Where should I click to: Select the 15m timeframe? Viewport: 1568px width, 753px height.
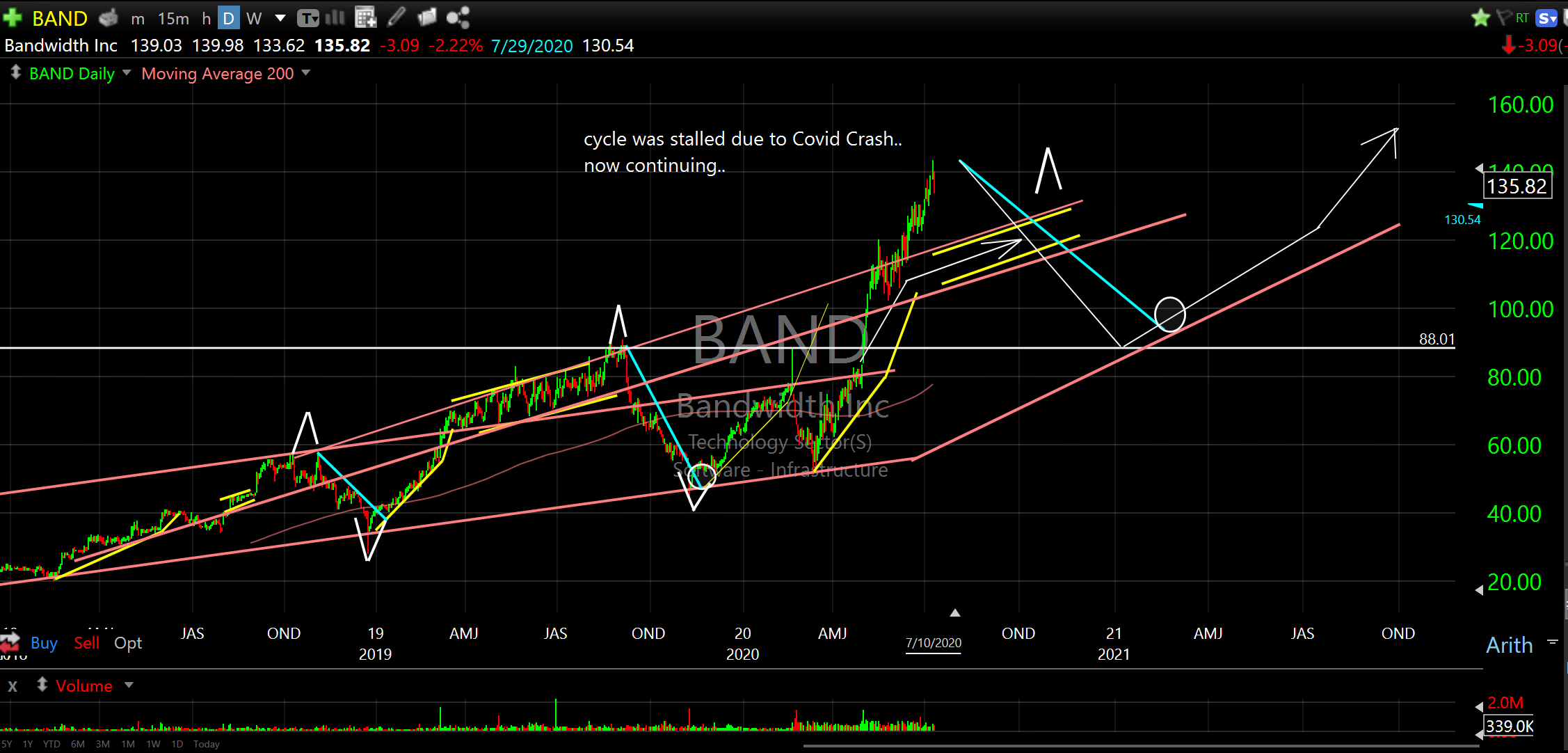tap(173, 18)
